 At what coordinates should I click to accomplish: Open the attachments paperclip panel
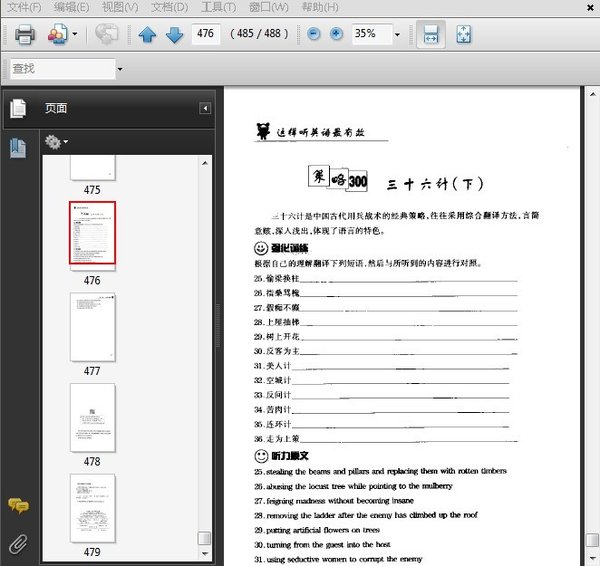(x=18, y=545)
